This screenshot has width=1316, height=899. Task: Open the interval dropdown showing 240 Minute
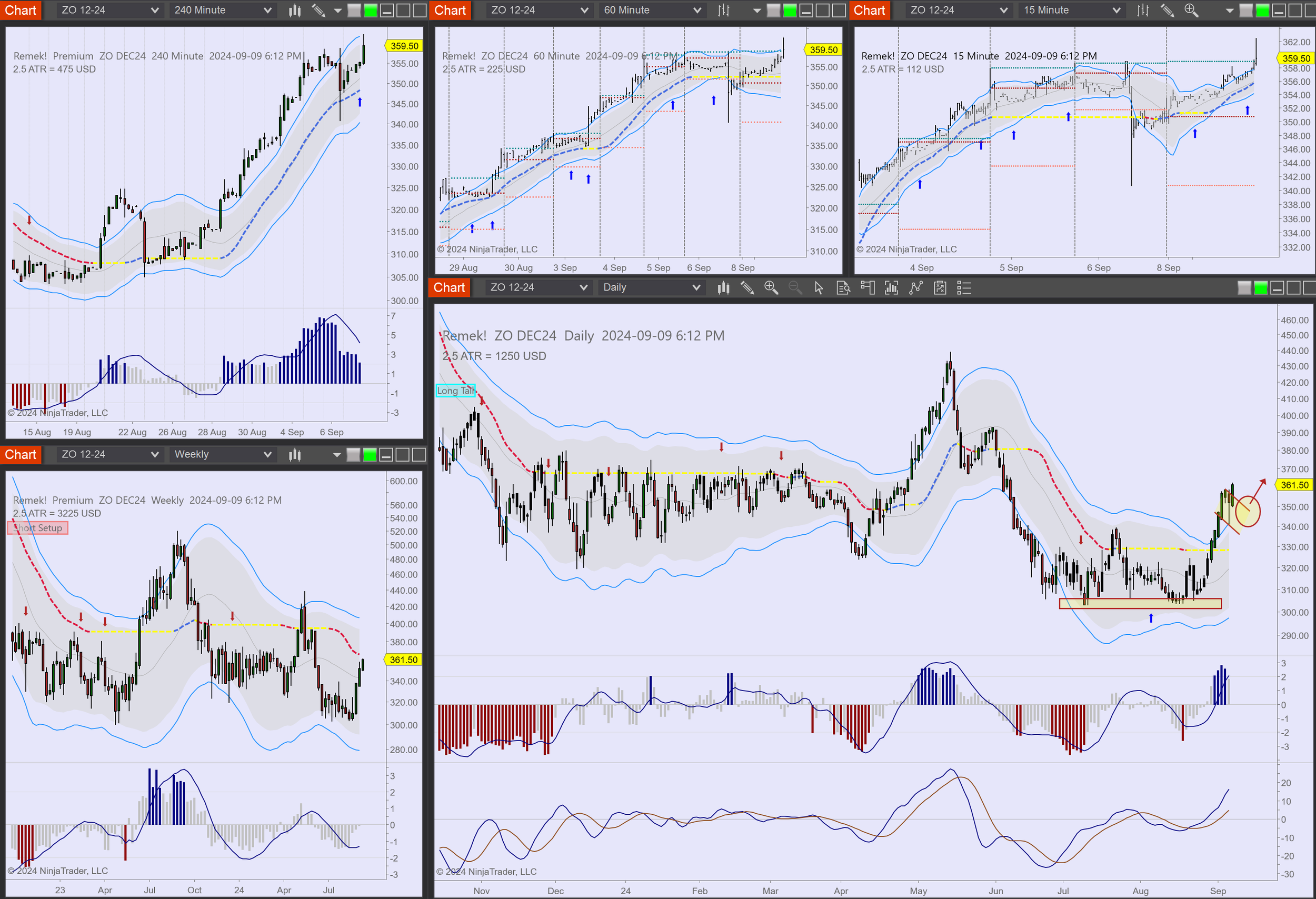[222, 9]
